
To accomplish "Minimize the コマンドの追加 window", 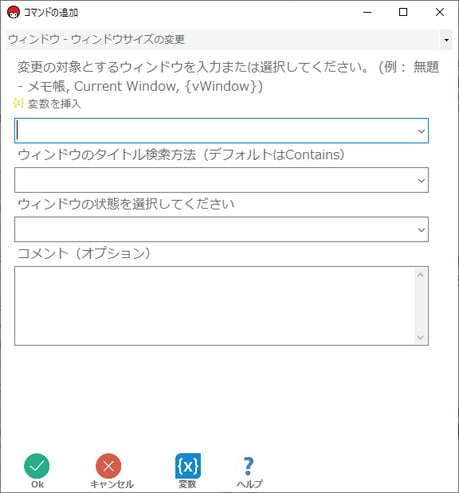I will pos(367,12).
